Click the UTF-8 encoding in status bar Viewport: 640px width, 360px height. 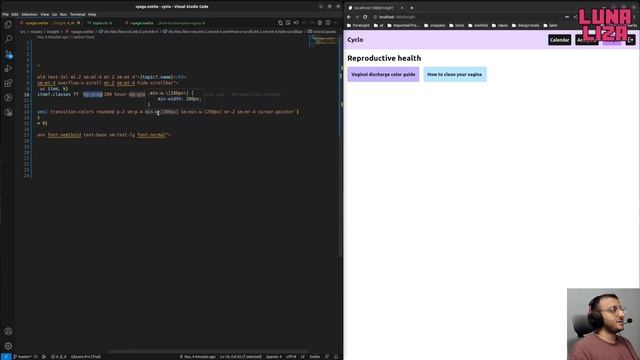point(291,356)
